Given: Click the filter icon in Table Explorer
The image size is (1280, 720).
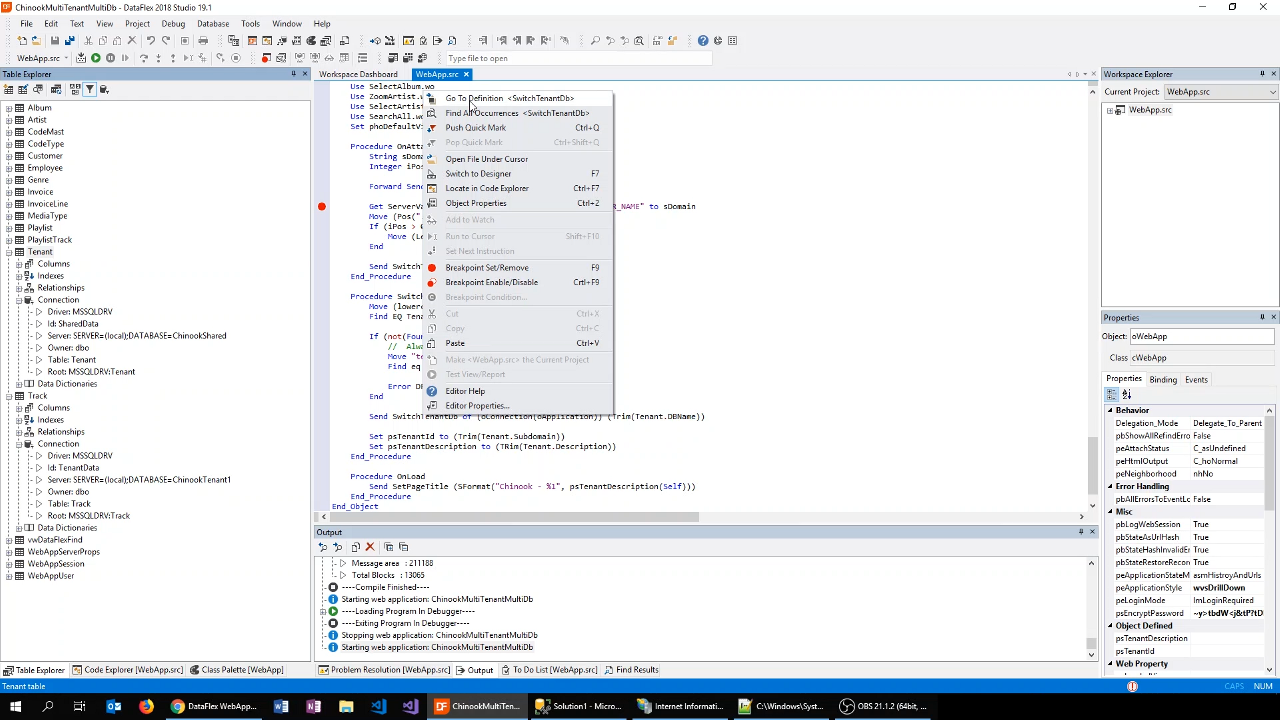Looking at the screenshot, I should click(89, 90).
